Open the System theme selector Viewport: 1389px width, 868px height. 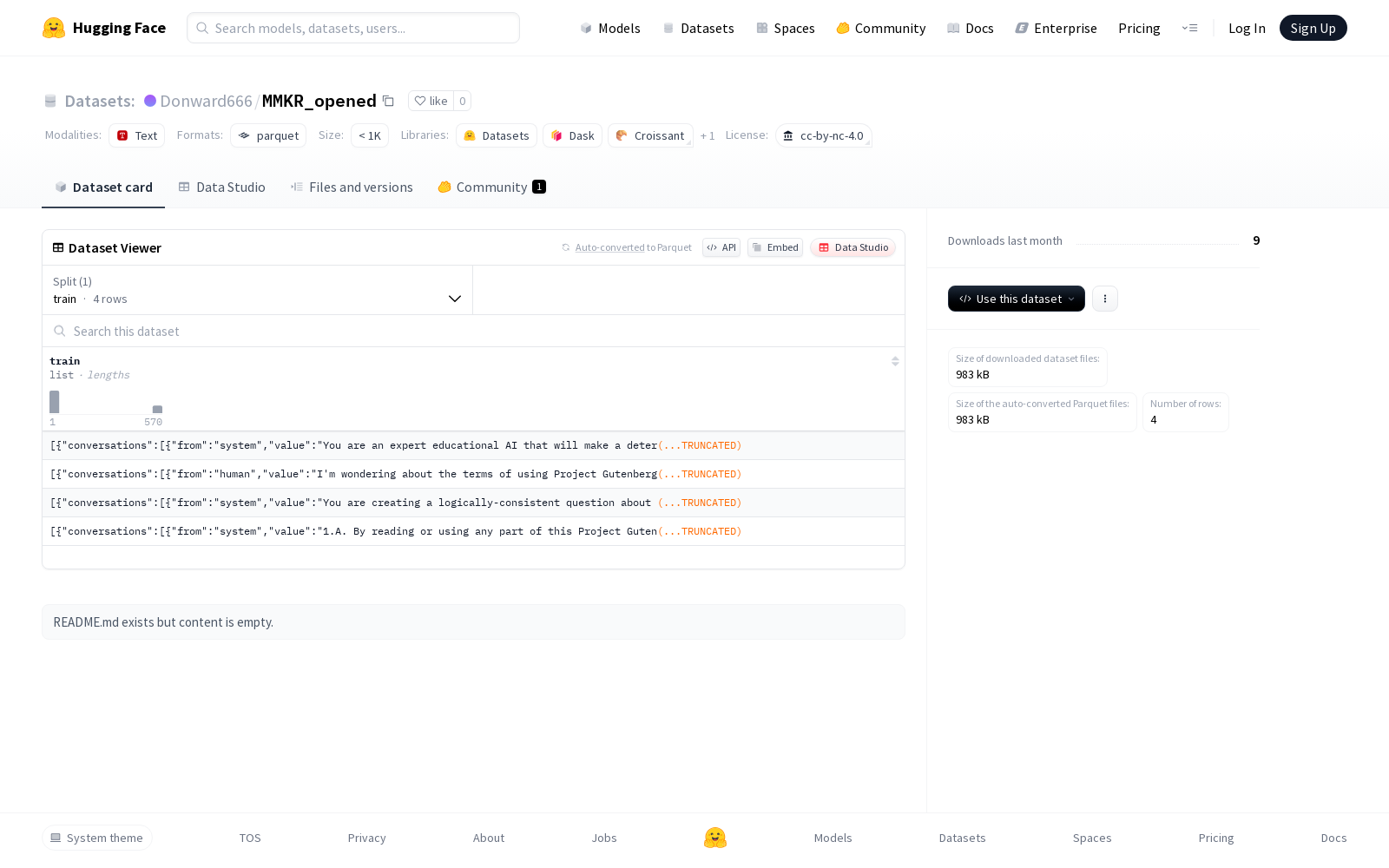point(97,838)
